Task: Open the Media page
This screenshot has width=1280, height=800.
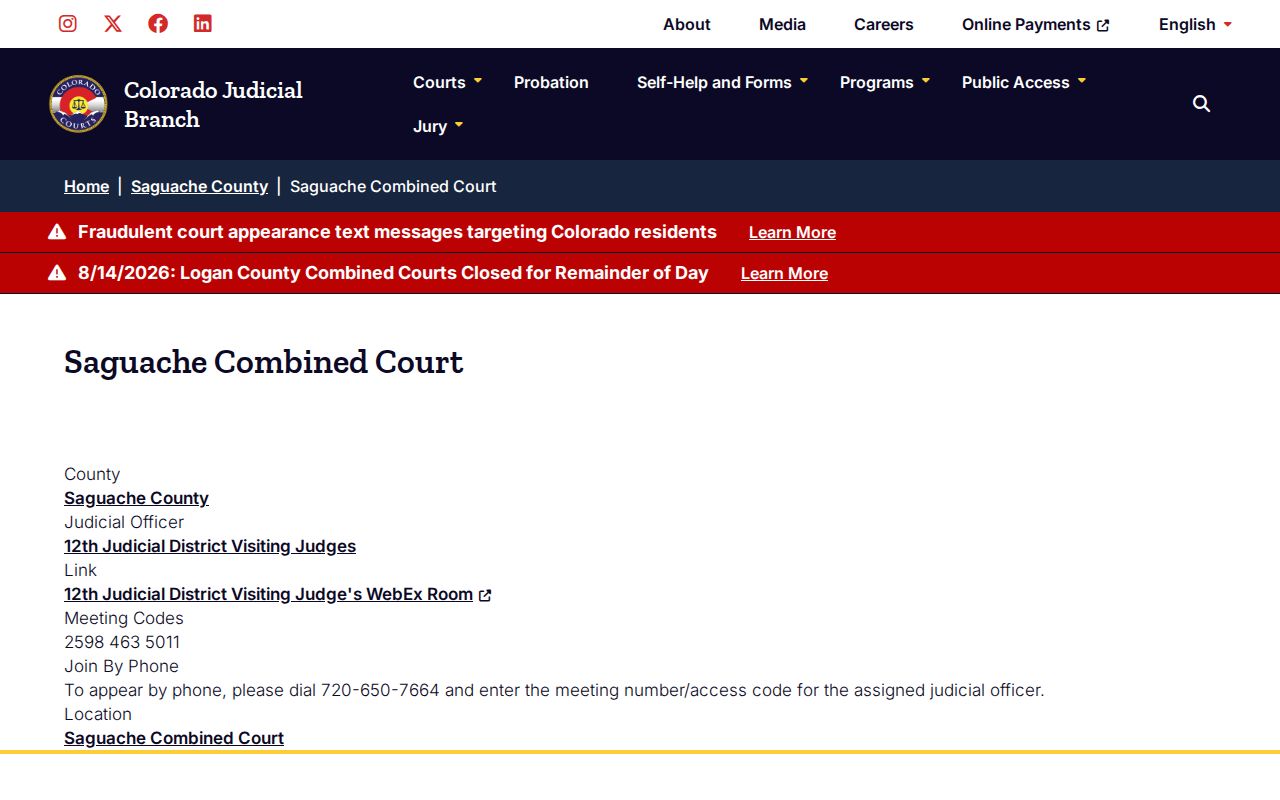Action: (x=782, y=24)
